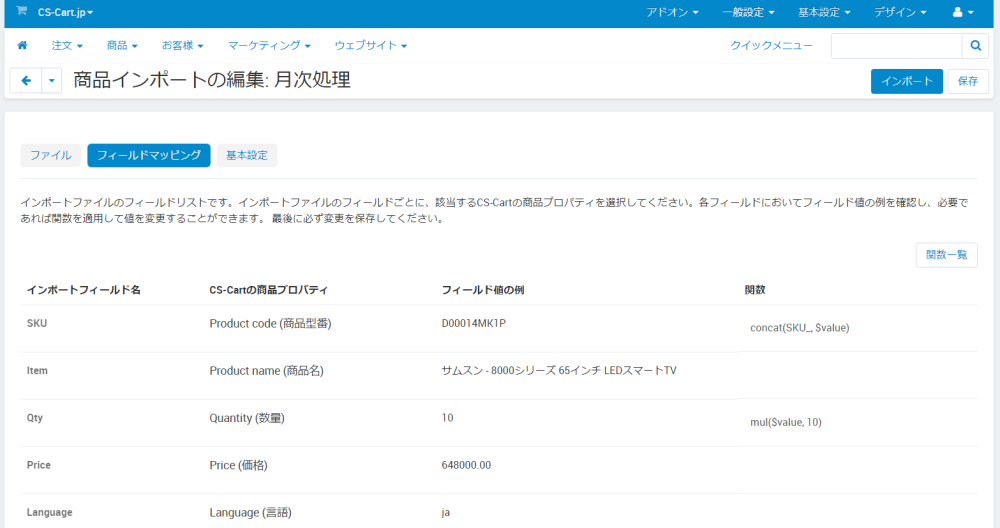Open the デザイン menu
1000x528 pixels.
(900, 12)
